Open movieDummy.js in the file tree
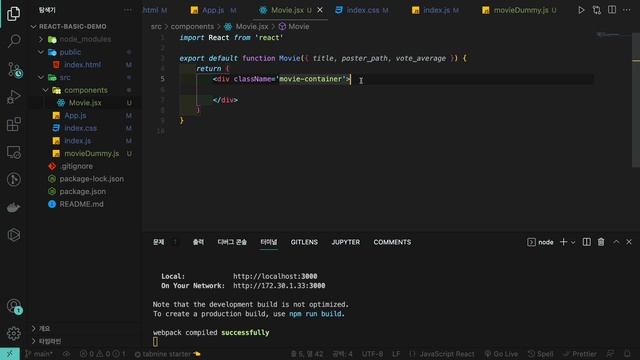Image resolution: width=640 pixels, height=360 pixels. (91, 153)
